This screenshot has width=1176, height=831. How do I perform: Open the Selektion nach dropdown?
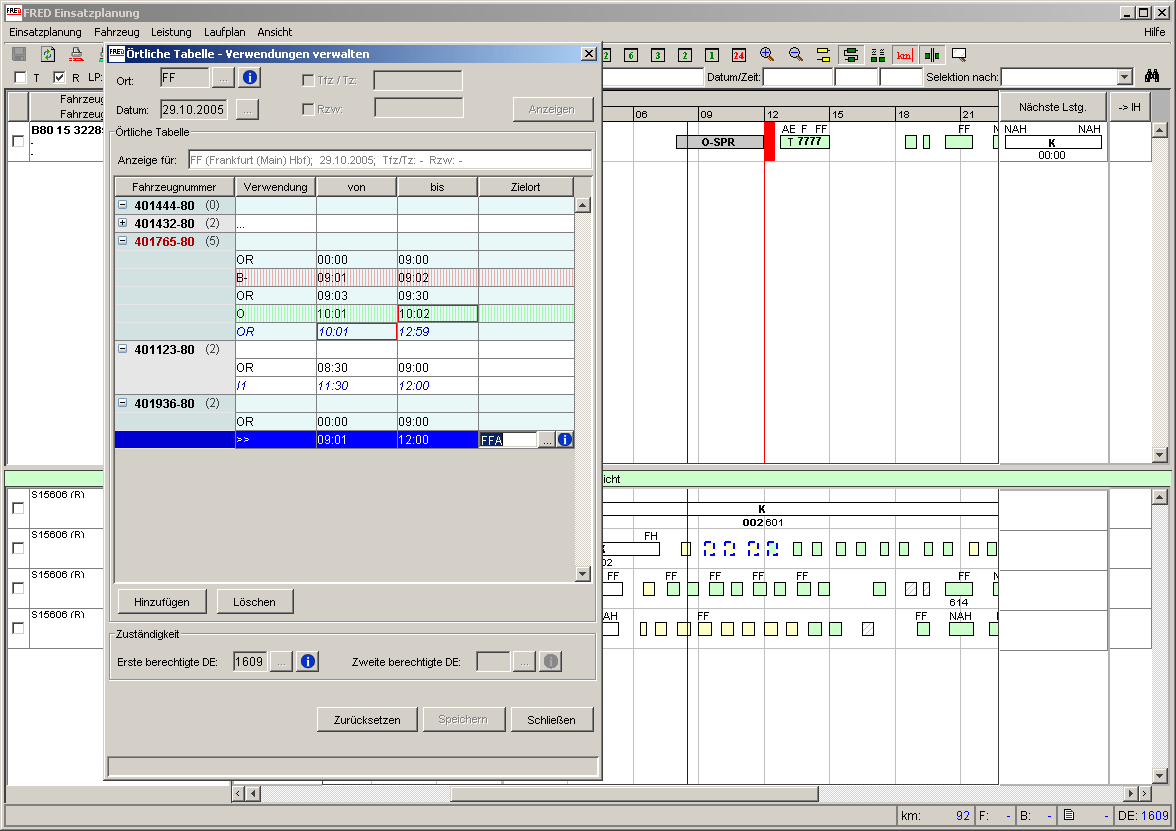pyautogui.click(x=1124, y=77)
